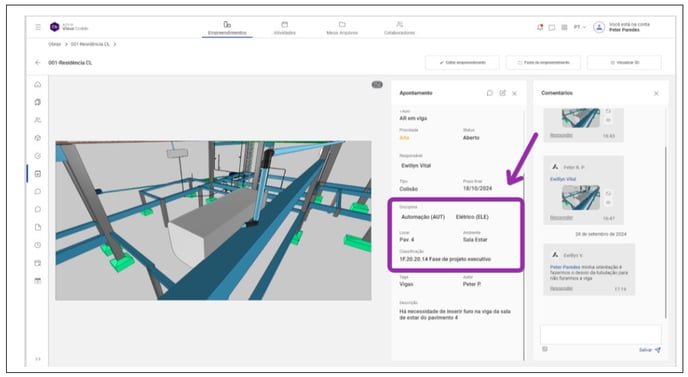Go to Obras in the breadcrumb

[54, 44]
